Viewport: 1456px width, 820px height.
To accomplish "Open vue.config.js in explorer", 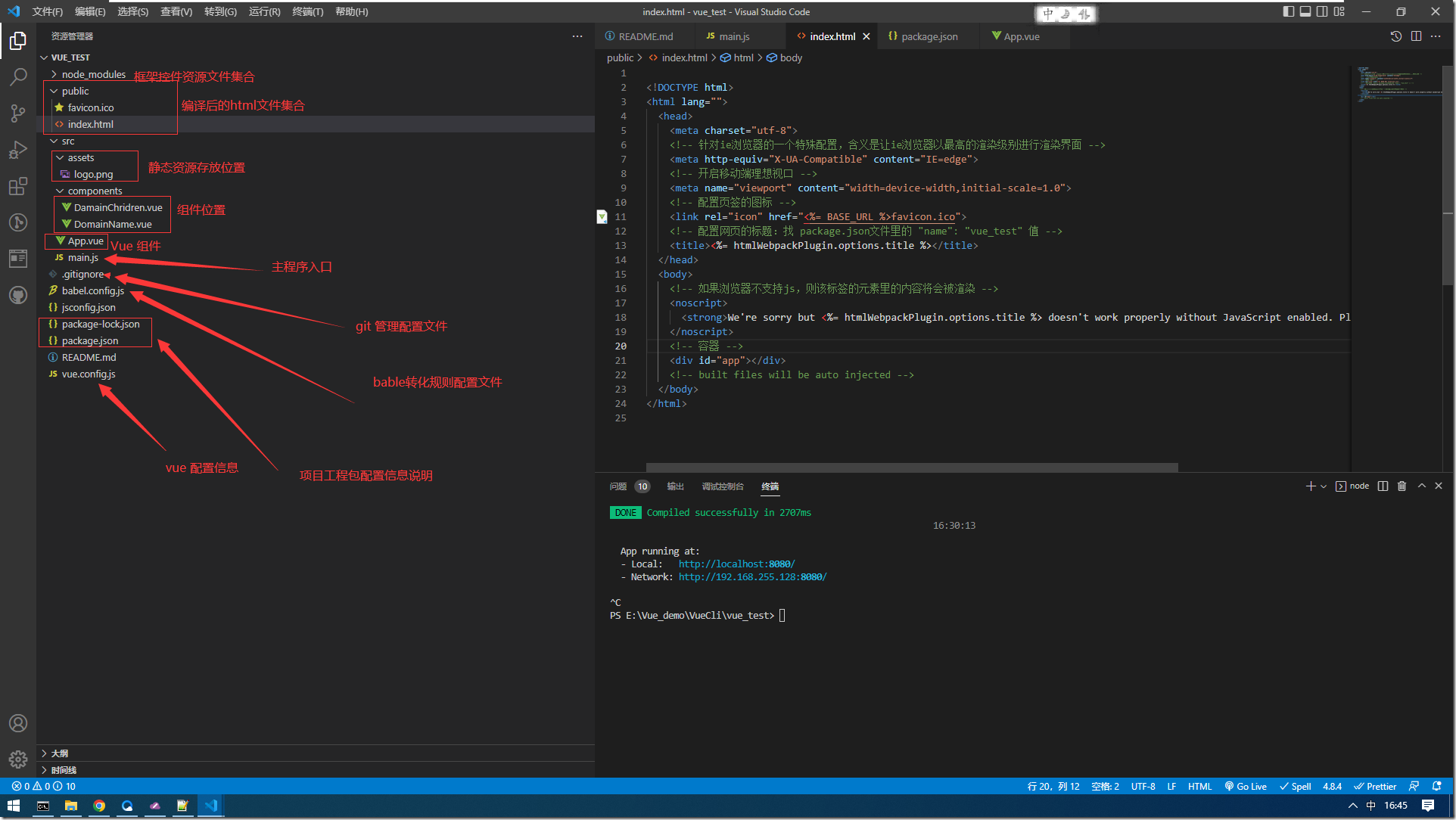I will (x=89, y=374).
